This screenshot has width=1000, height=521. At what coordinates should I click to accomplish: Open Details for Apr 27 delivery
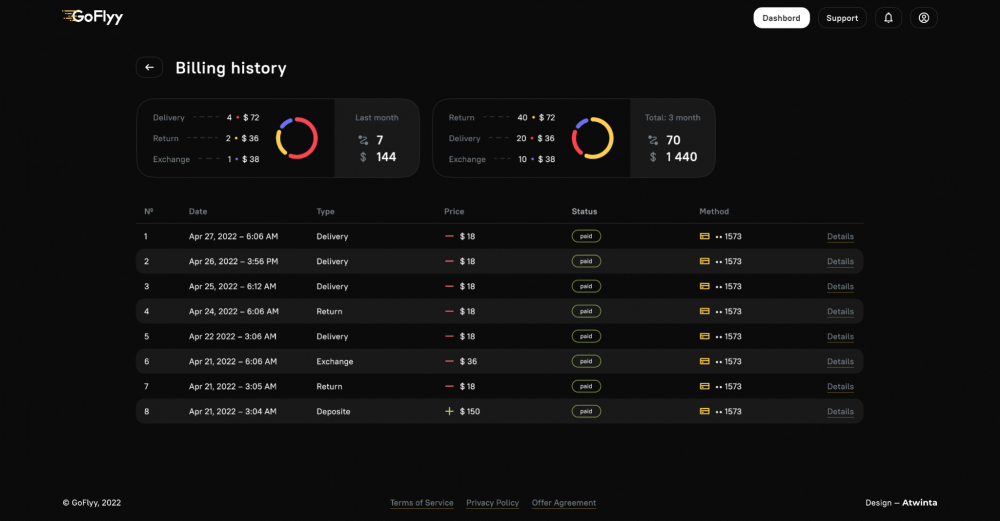pos(840,237)
